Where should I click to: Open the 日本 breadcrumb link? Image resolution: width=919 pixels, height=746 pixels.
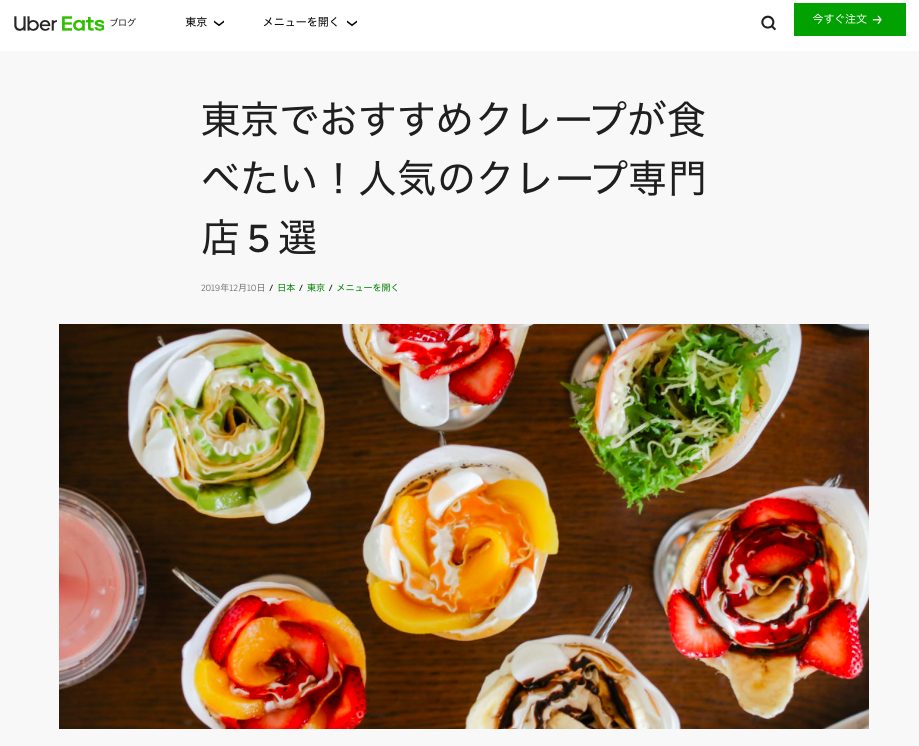coord(286,288)
